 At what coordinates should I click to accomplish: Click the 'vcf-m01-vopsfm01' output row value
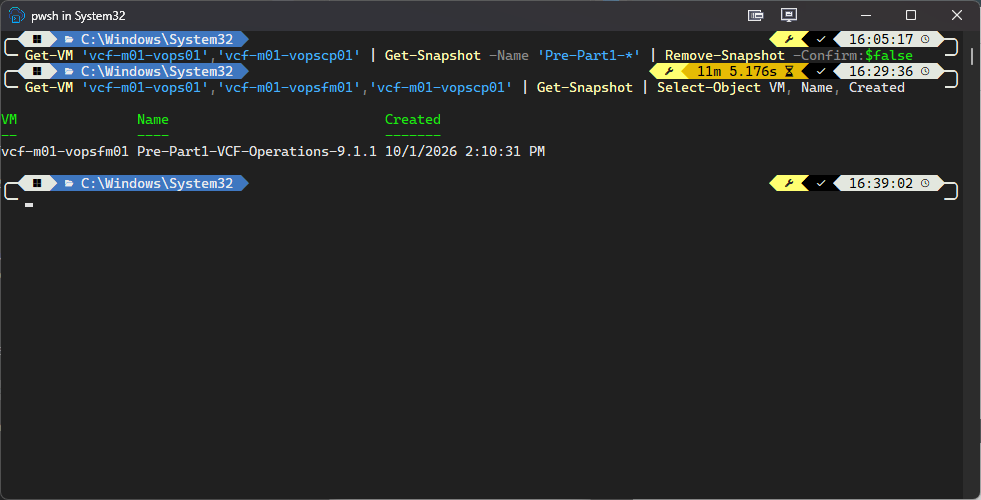tap(65, 151)
